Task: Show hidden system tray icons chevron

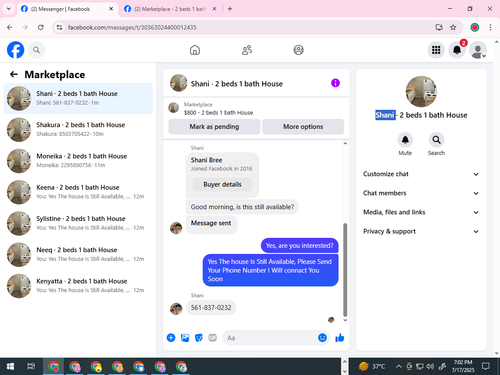Action: pos(398,367)
